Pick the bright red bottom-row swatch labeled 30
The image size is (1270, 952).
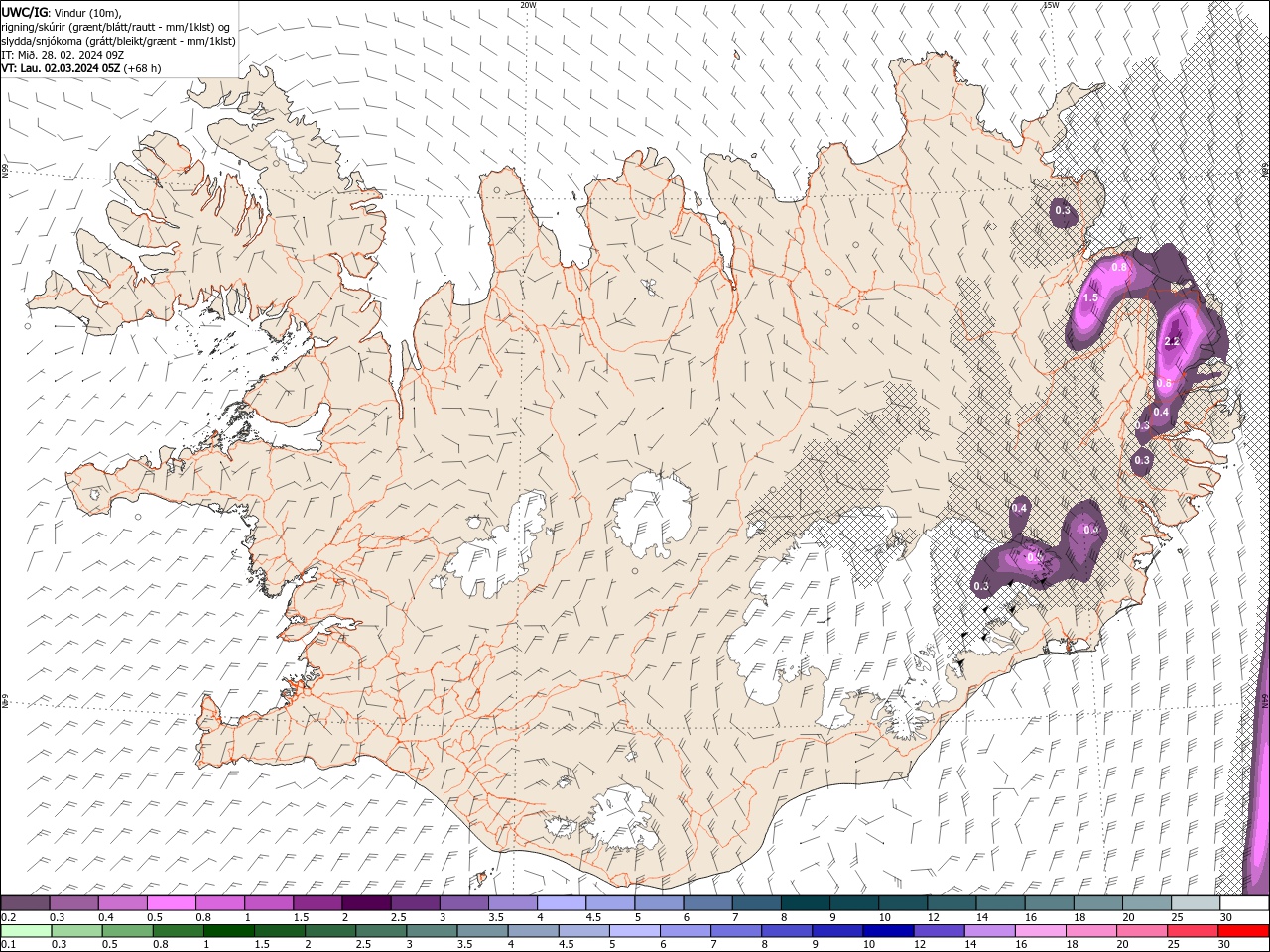(1242, 930)
